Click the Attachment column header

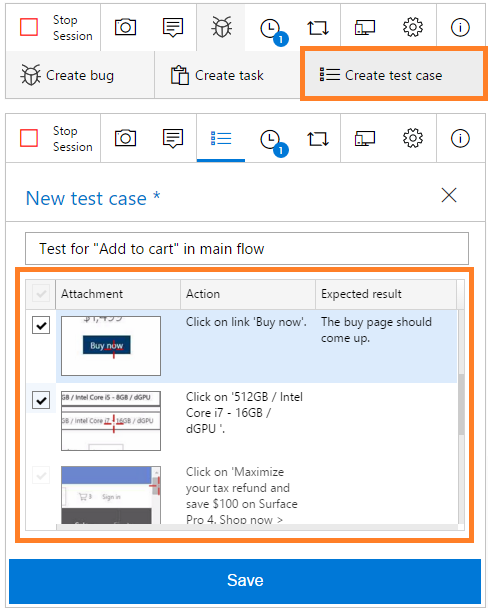click(118, 294)
